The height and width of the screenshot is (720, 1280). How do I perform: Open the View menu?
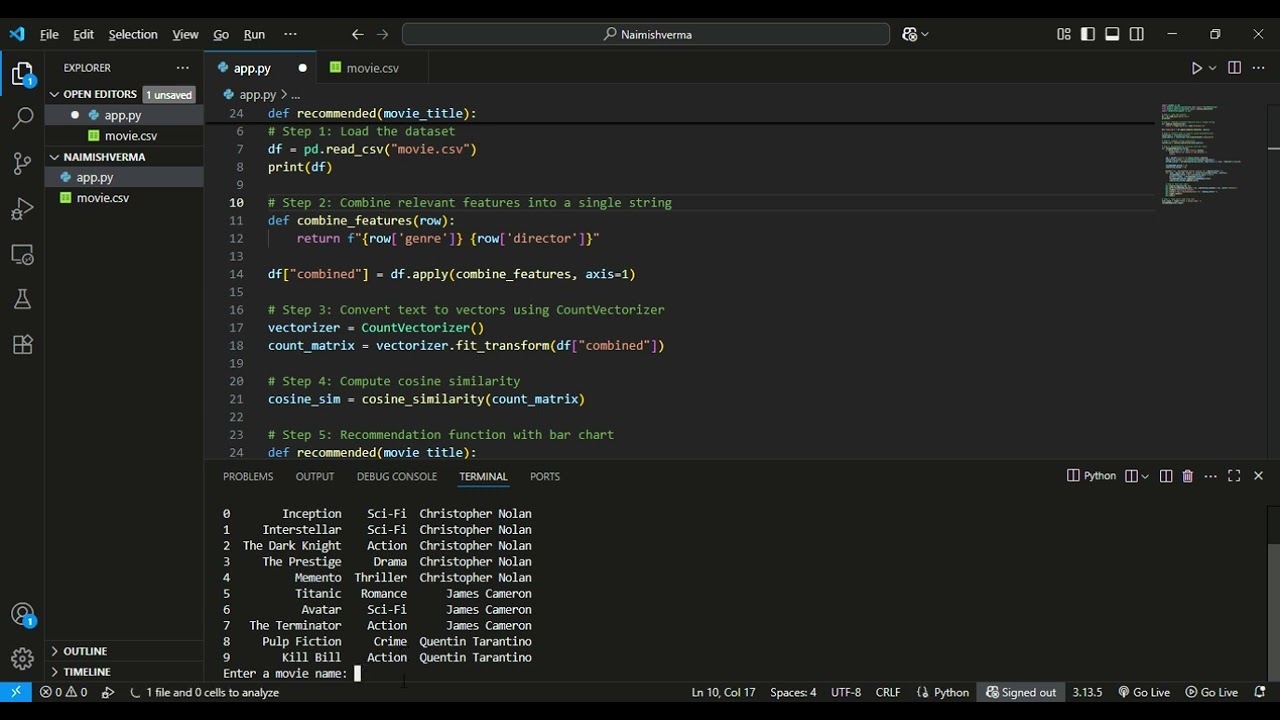pos(185,34)
